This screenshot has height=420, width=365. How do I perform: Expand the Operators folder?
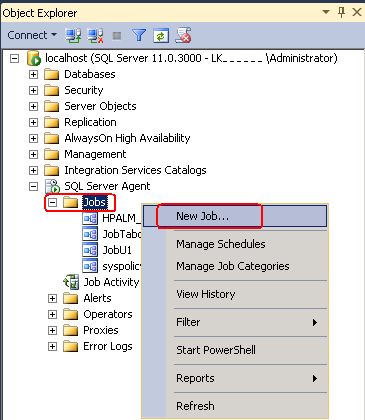point(52,314)
